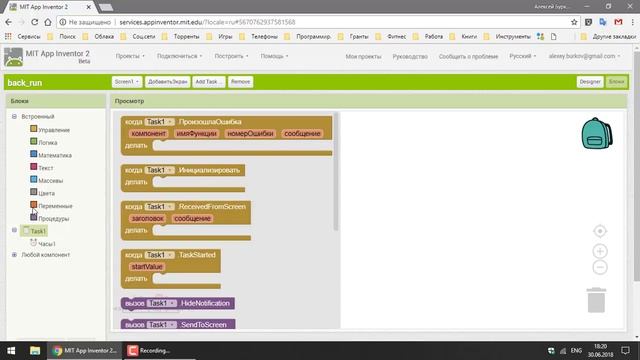Click the Add Task button
Screen dimensions: 640x360
pos(209,82)
